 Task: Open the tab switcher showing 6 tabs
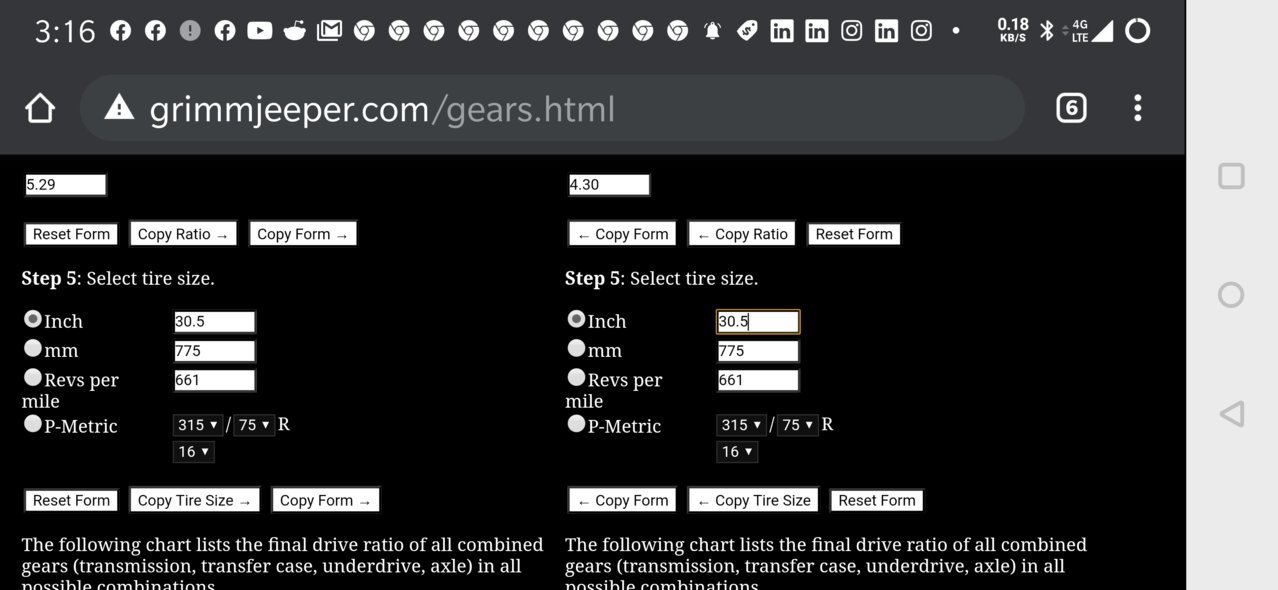(x=1071, y=108)
